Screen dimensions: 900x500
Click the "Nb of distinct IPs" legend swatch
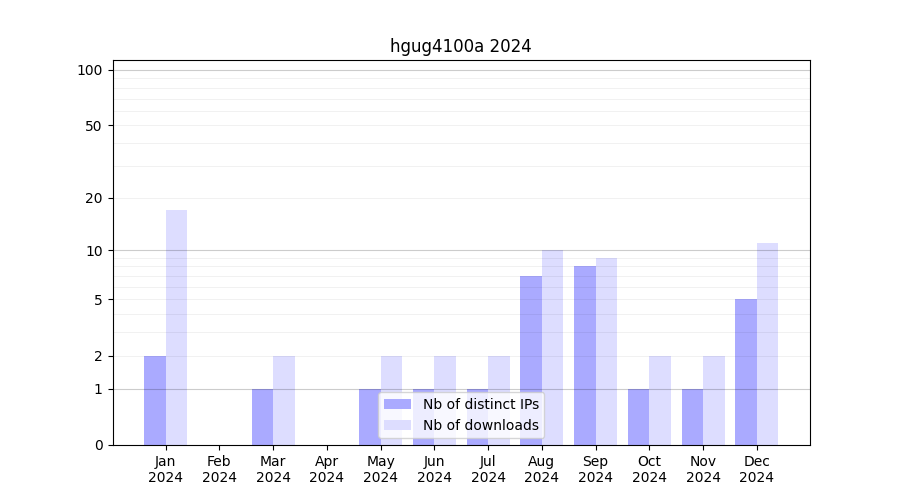[397, 404]
